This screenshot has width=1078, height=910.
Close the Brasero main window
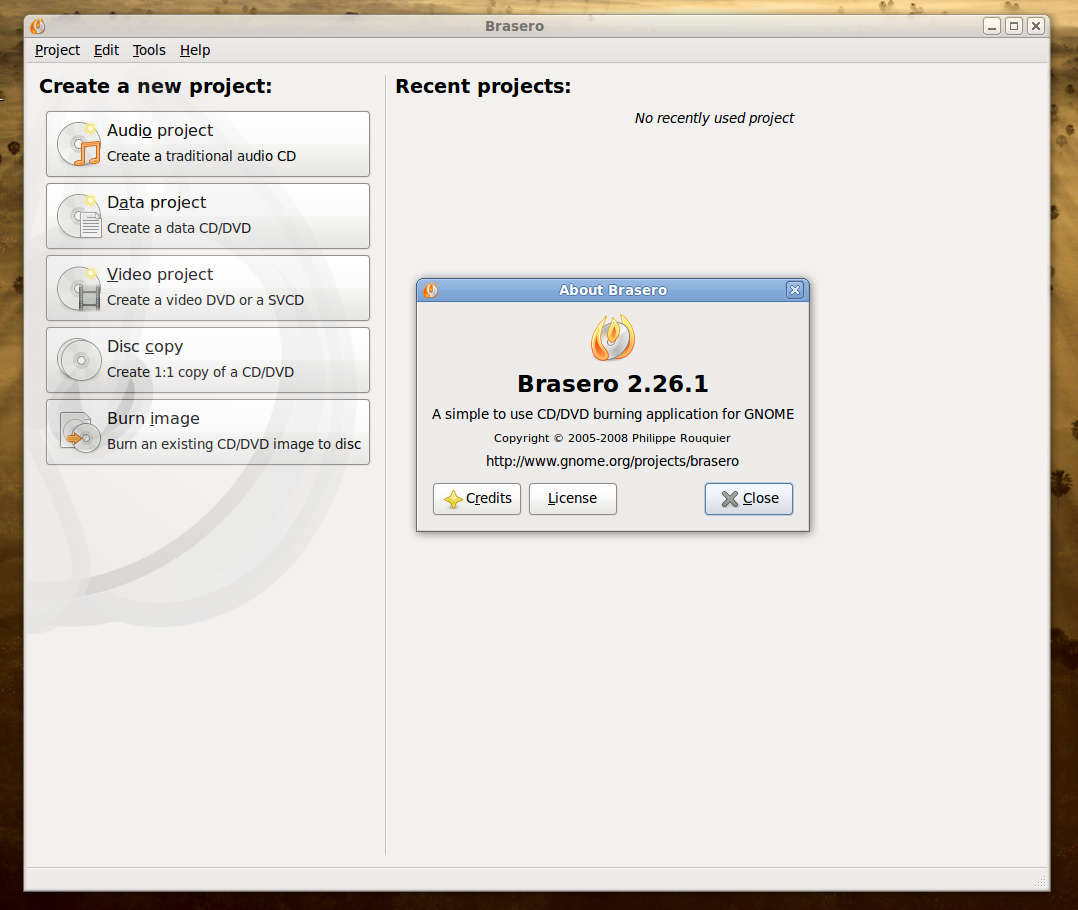pyautogui.click(x=1035, y=26)
